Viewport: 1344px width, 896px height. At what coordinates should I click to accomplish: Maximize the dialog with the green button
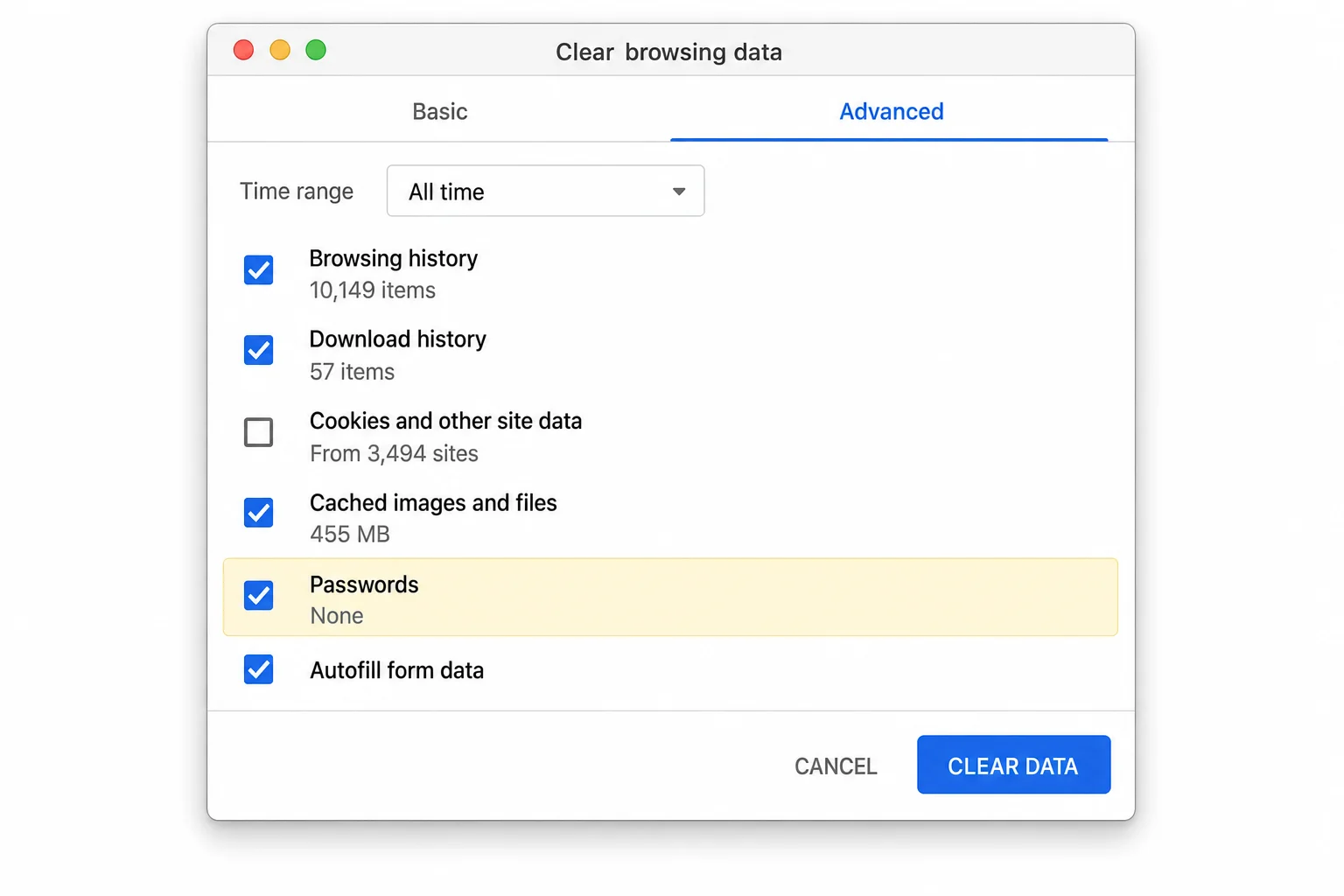(316, 50)
